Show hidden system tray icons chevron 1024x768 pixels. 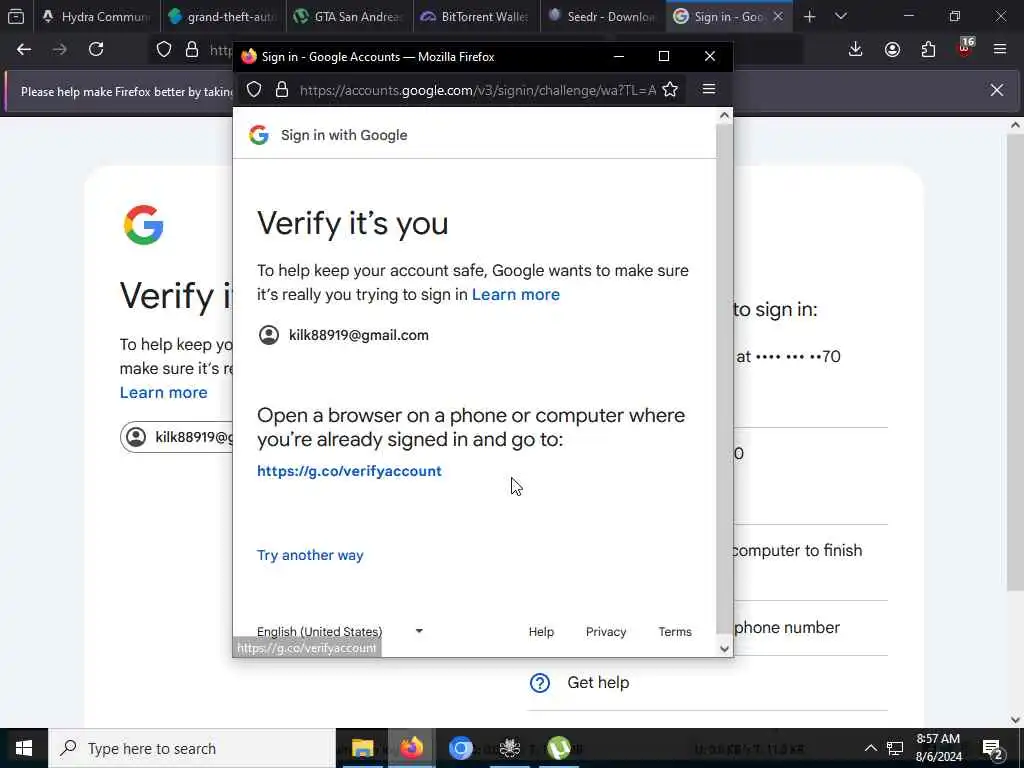(871, 748)
